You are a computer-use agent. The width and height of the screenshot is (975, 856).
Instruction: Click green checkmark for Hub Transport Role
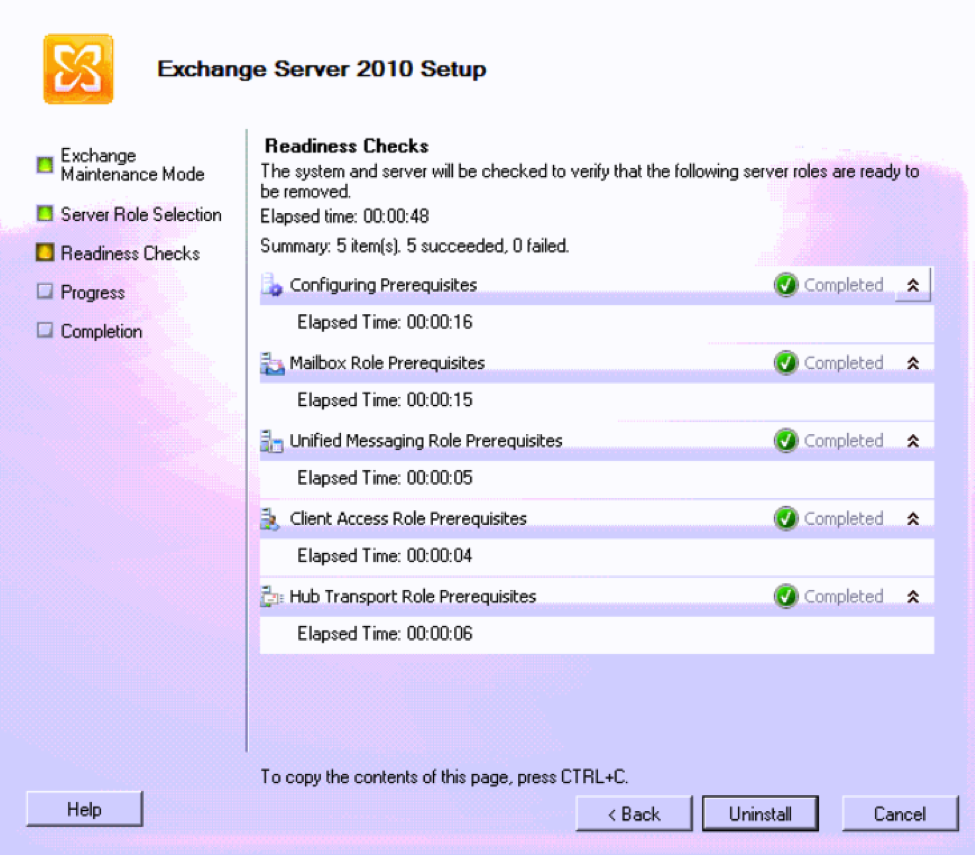point(786,597)
